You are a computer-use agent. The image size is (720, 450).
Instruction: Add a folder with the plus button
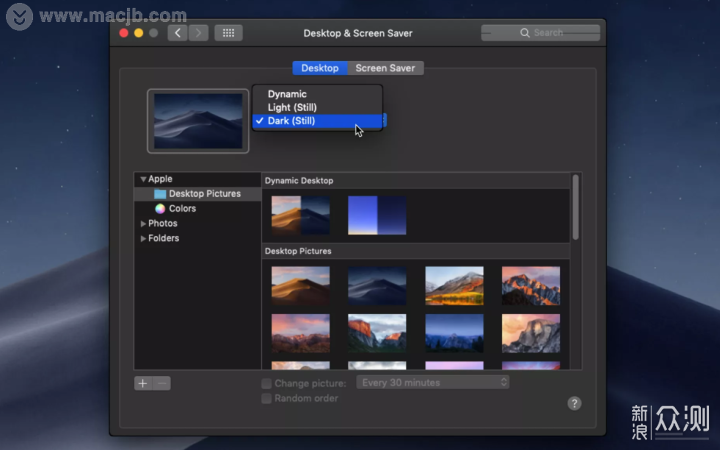tap(143, 383)
